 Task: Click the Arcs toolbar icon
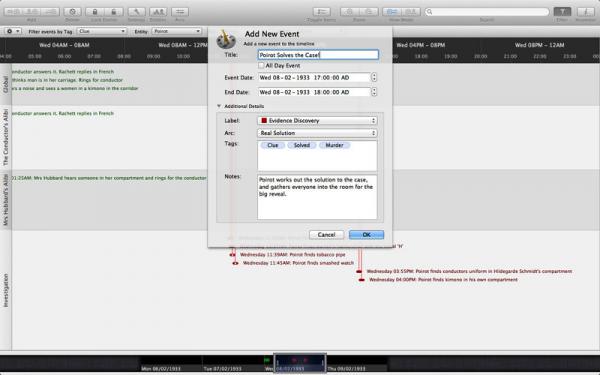pos(180,12)
